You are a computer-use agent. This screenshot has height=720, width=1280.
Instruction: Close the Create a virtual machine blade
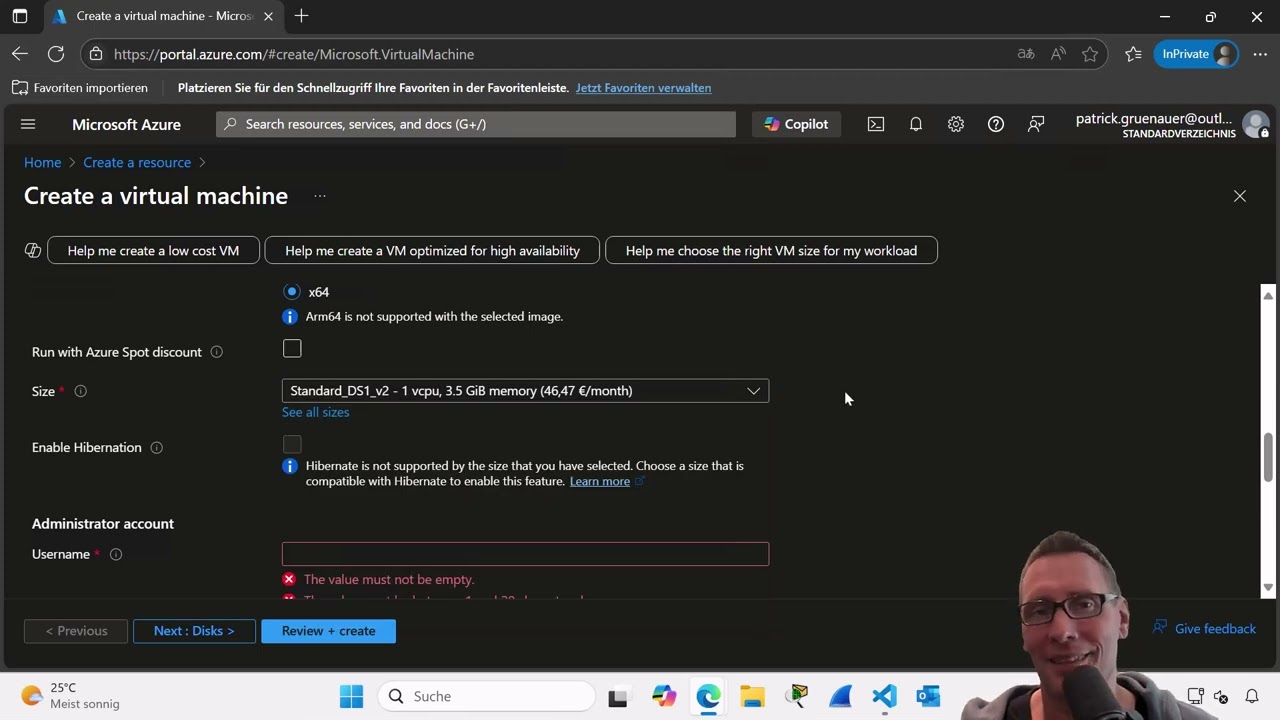(x=1240, y=196)
